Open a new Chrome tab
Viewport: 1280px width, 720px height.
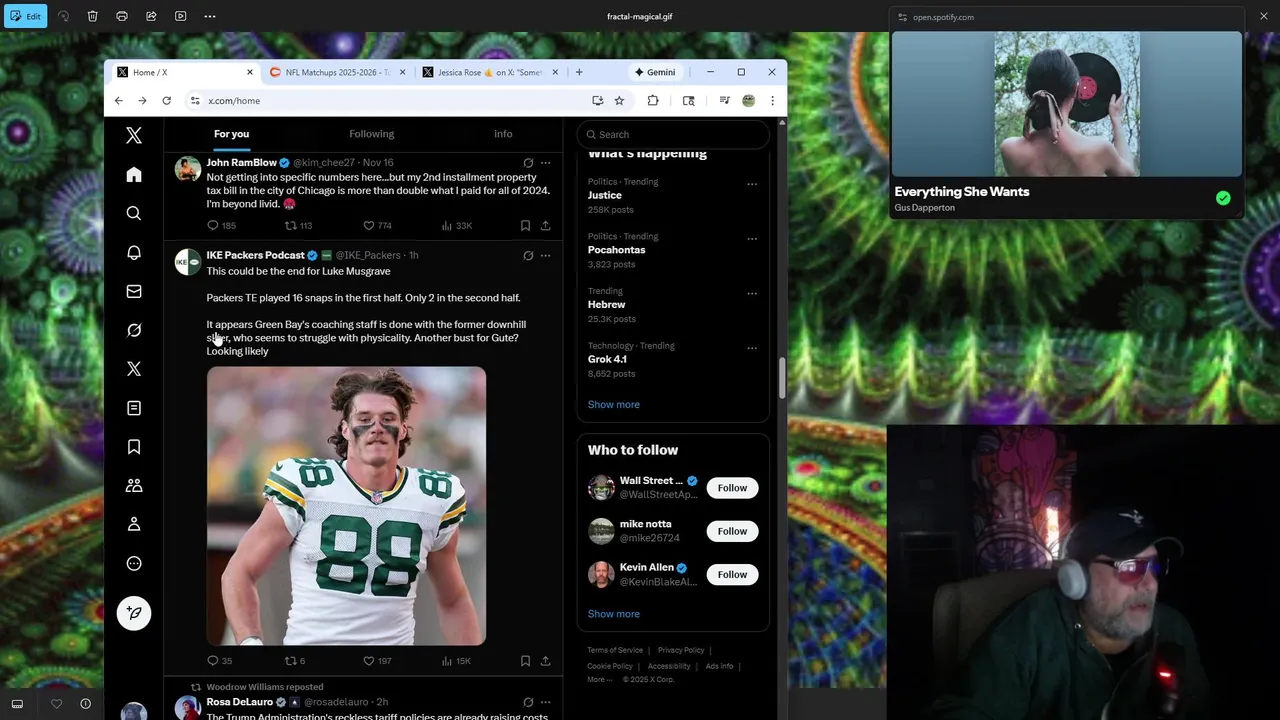click(579, 72)
